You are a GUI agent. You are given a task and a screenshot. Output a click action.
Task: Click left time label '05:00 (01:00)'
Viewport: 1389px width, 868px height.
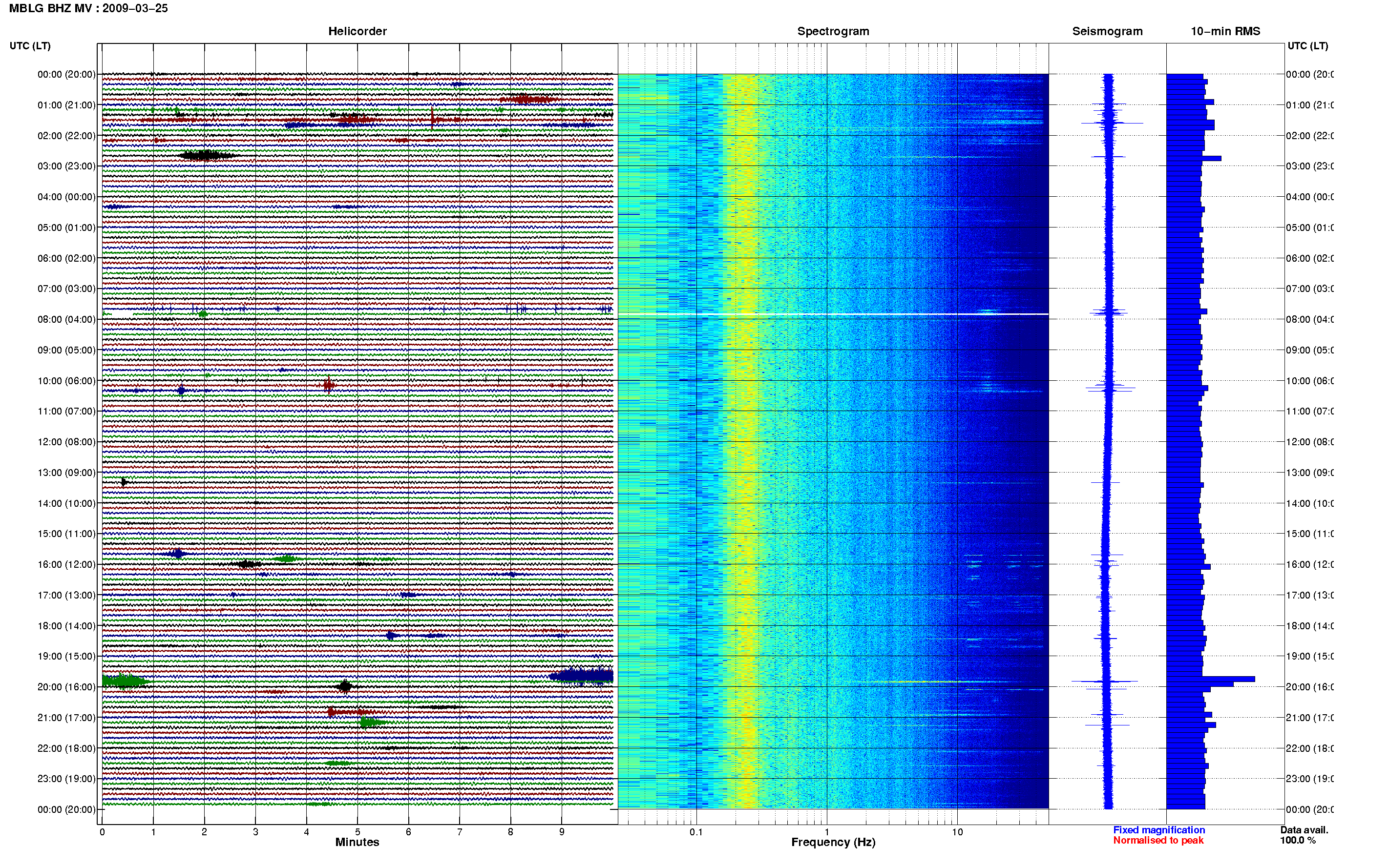pos(66,227)
